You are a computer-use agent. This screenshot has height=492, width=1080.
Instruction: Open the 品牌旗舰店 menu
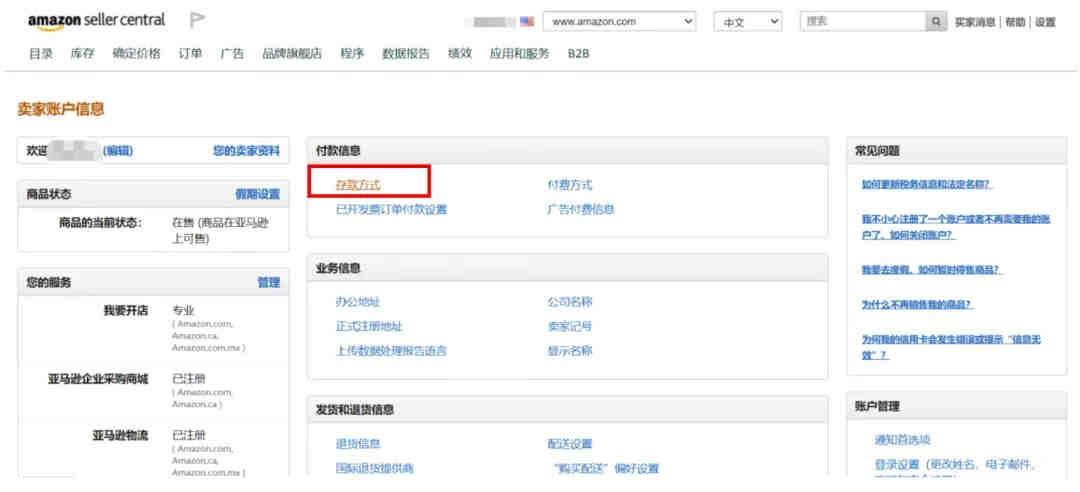[x=292, y=54]
